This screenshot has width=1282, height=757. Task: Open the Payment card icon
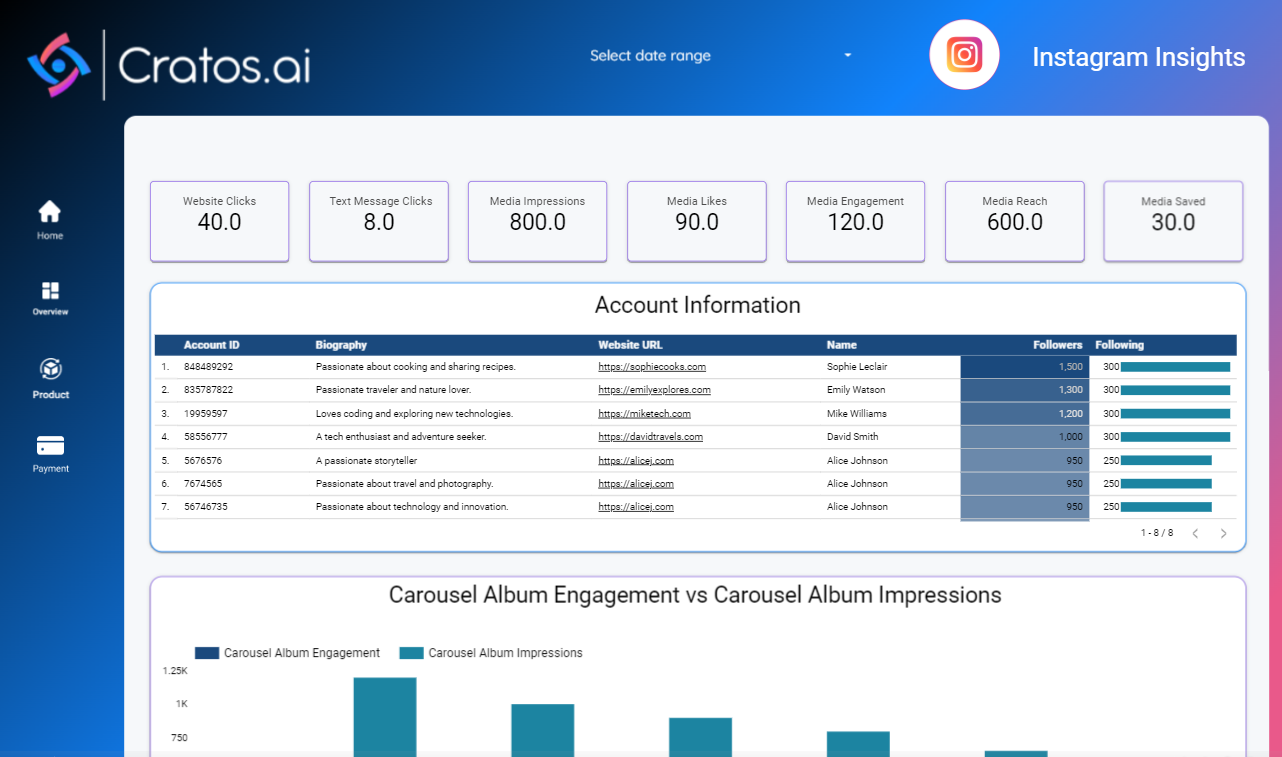50,445
